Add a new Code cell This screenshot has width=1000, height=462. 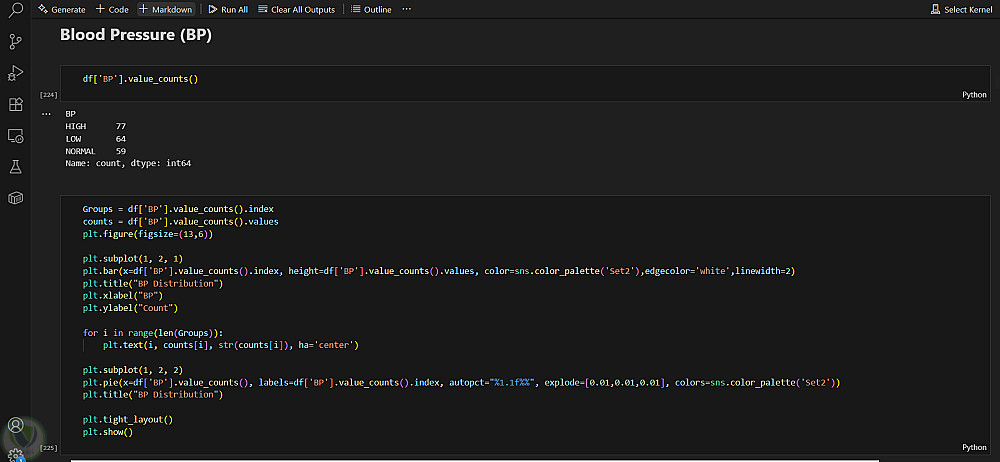coord(112,10)
